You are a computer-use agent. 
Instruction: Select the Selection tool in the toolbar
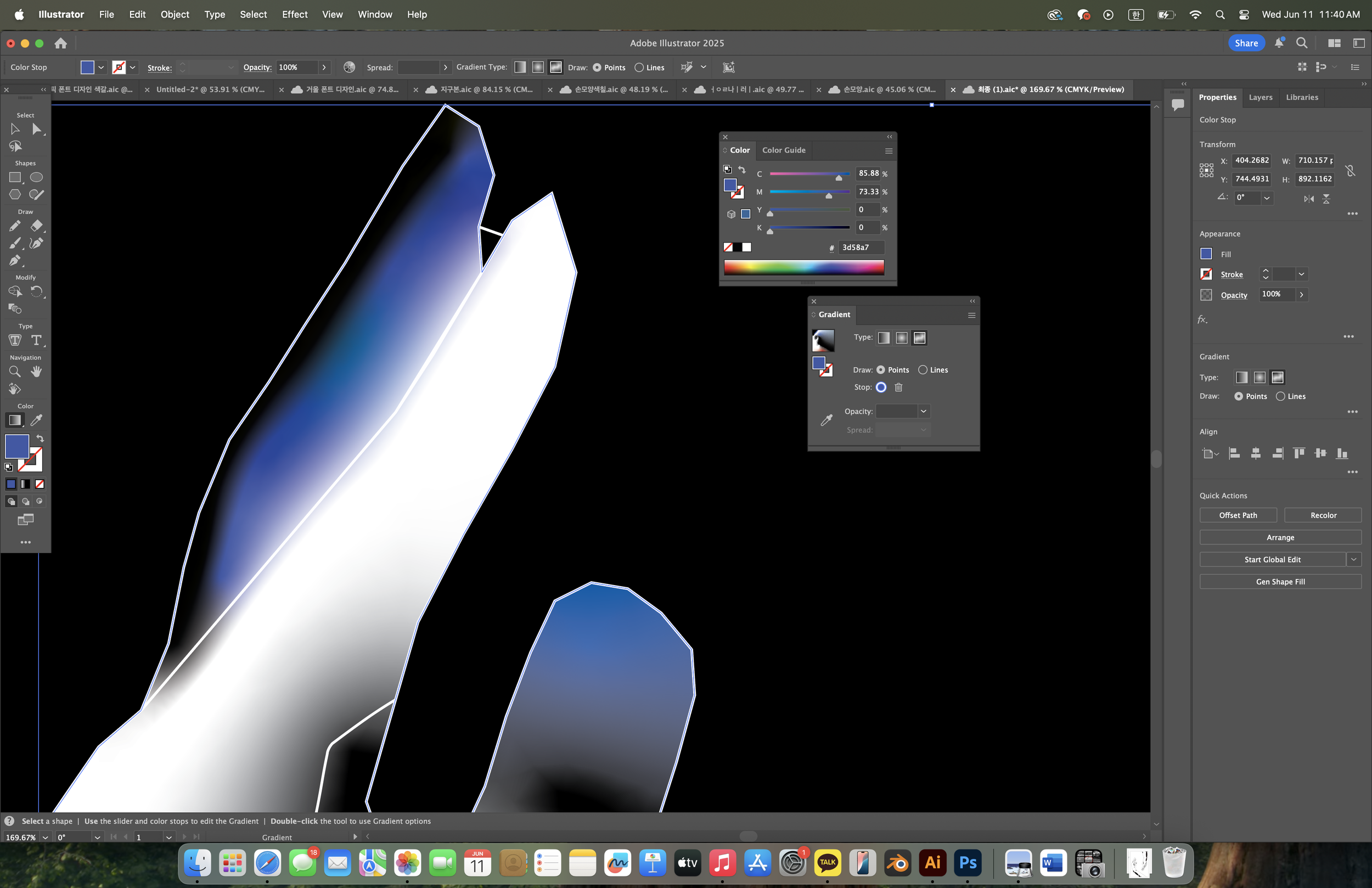(15, 129)
